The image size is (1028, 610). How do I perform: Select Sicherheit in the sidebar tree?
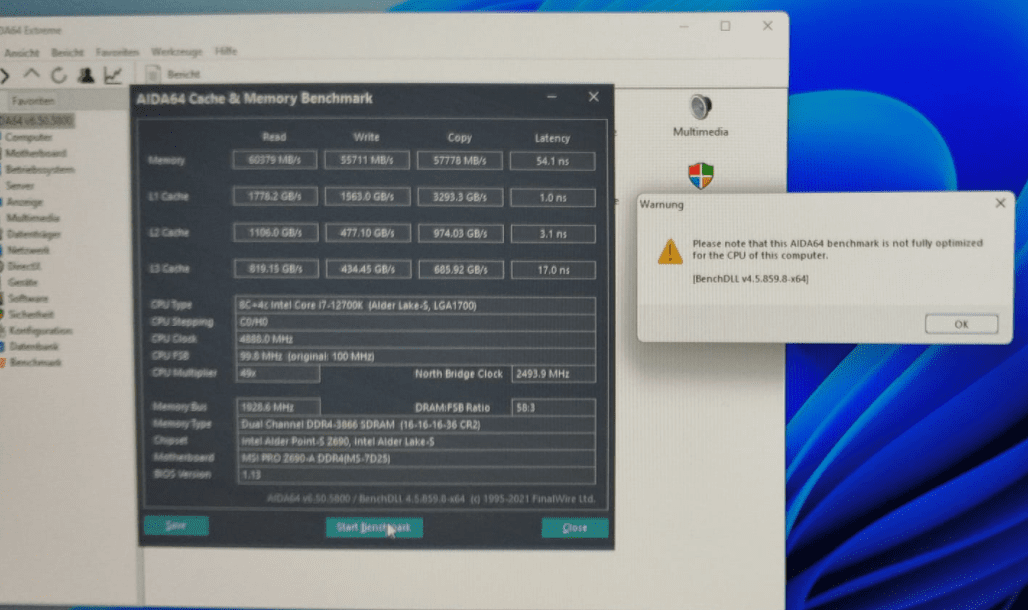[31, 314]
